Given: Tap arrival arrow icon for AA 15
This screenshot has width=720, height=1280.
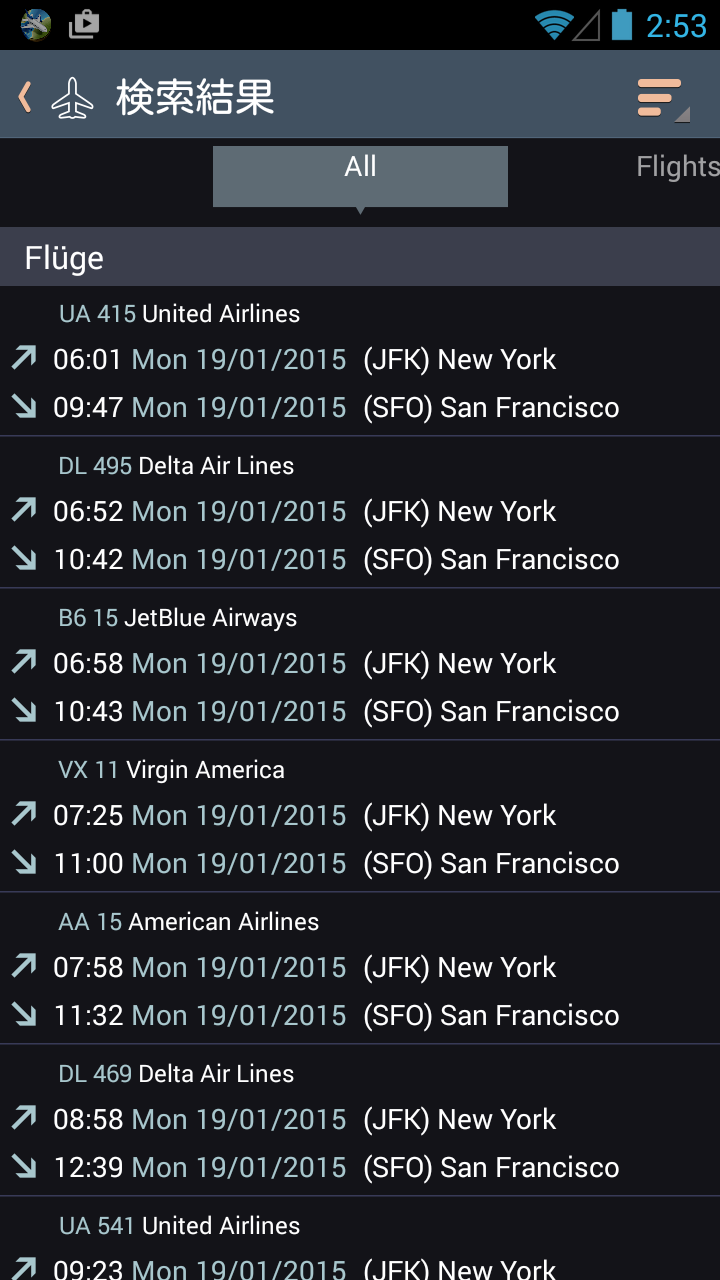Looking at the screenshot, I should (x=24, y=1014).
